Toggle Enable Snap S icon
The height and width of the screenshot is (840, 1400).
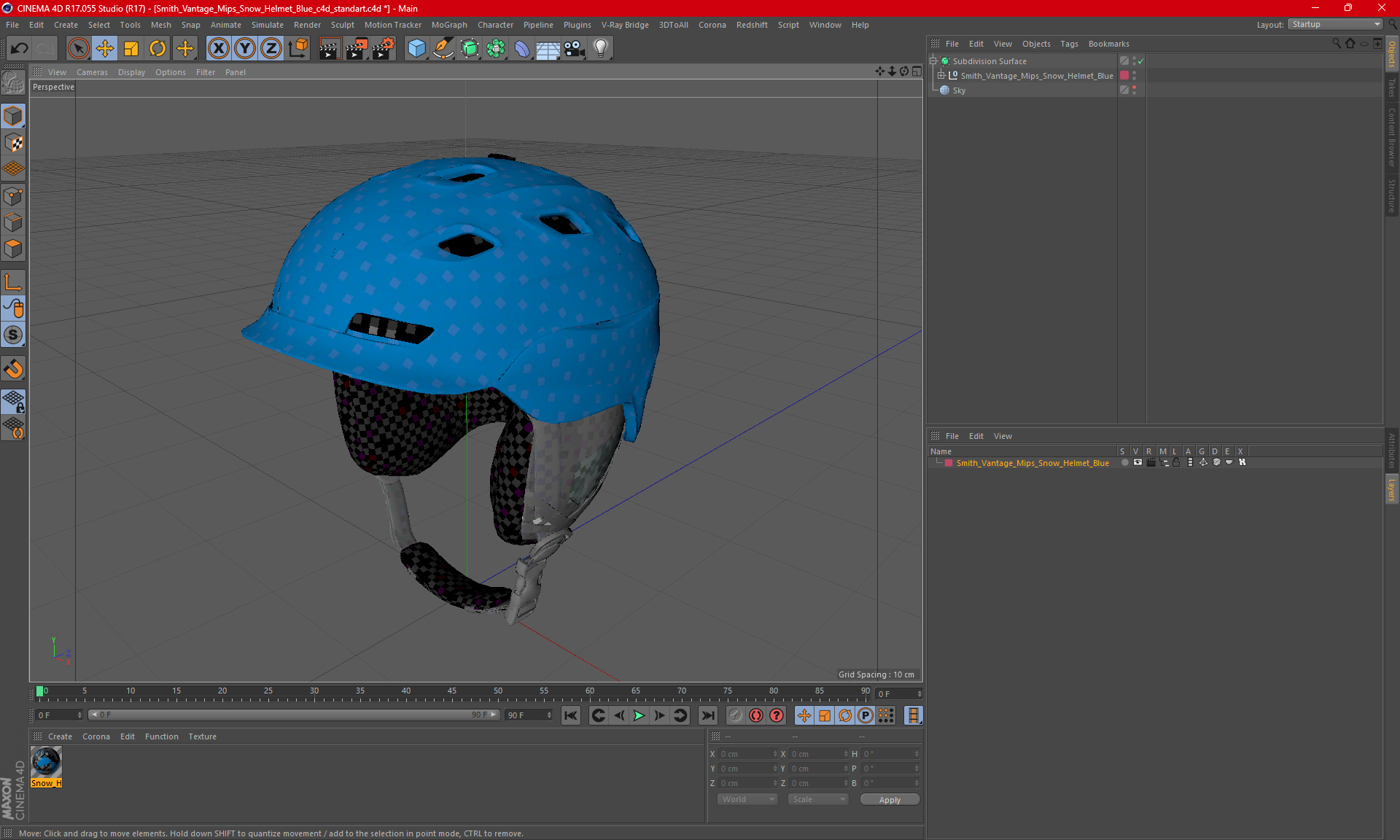pyautogui.click(x=13, y=335)
